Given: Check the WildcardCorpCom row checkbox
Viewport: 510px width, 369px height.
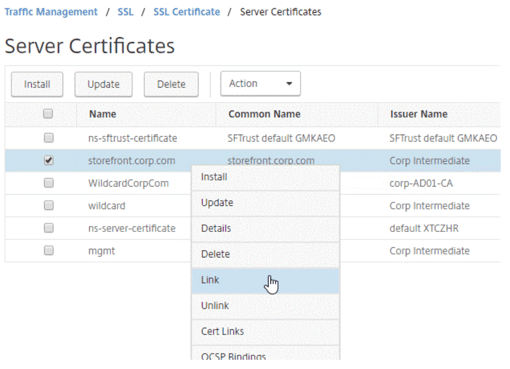Looking at the screenshot, I should coord(49,183).
